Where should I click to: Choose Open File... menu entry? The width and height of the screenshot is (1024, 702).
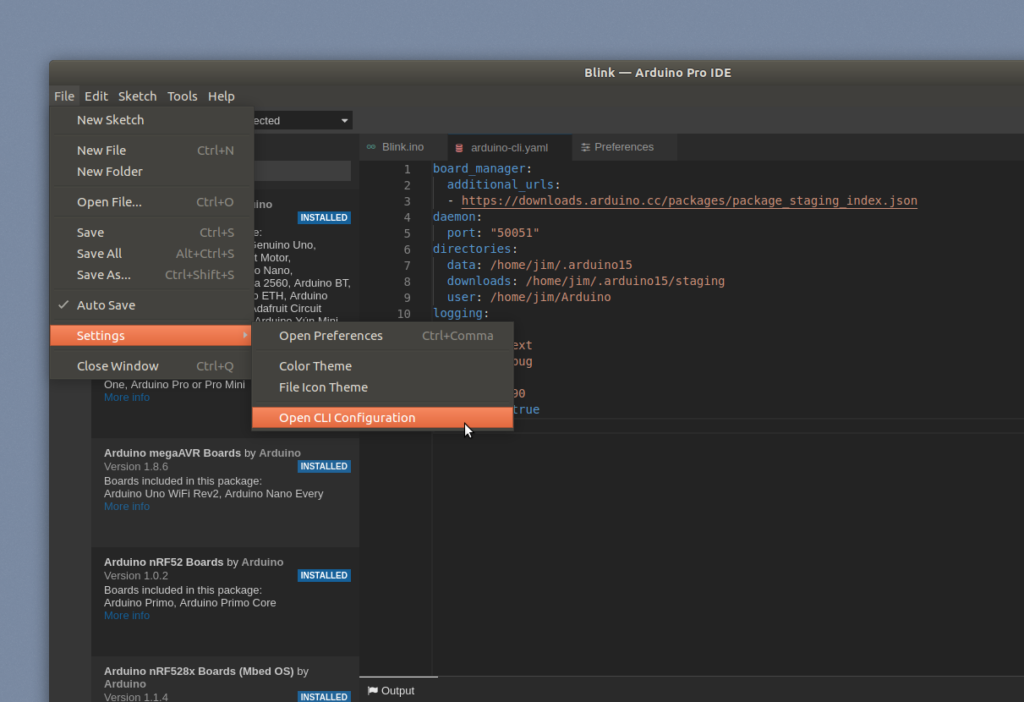(152, 202)
